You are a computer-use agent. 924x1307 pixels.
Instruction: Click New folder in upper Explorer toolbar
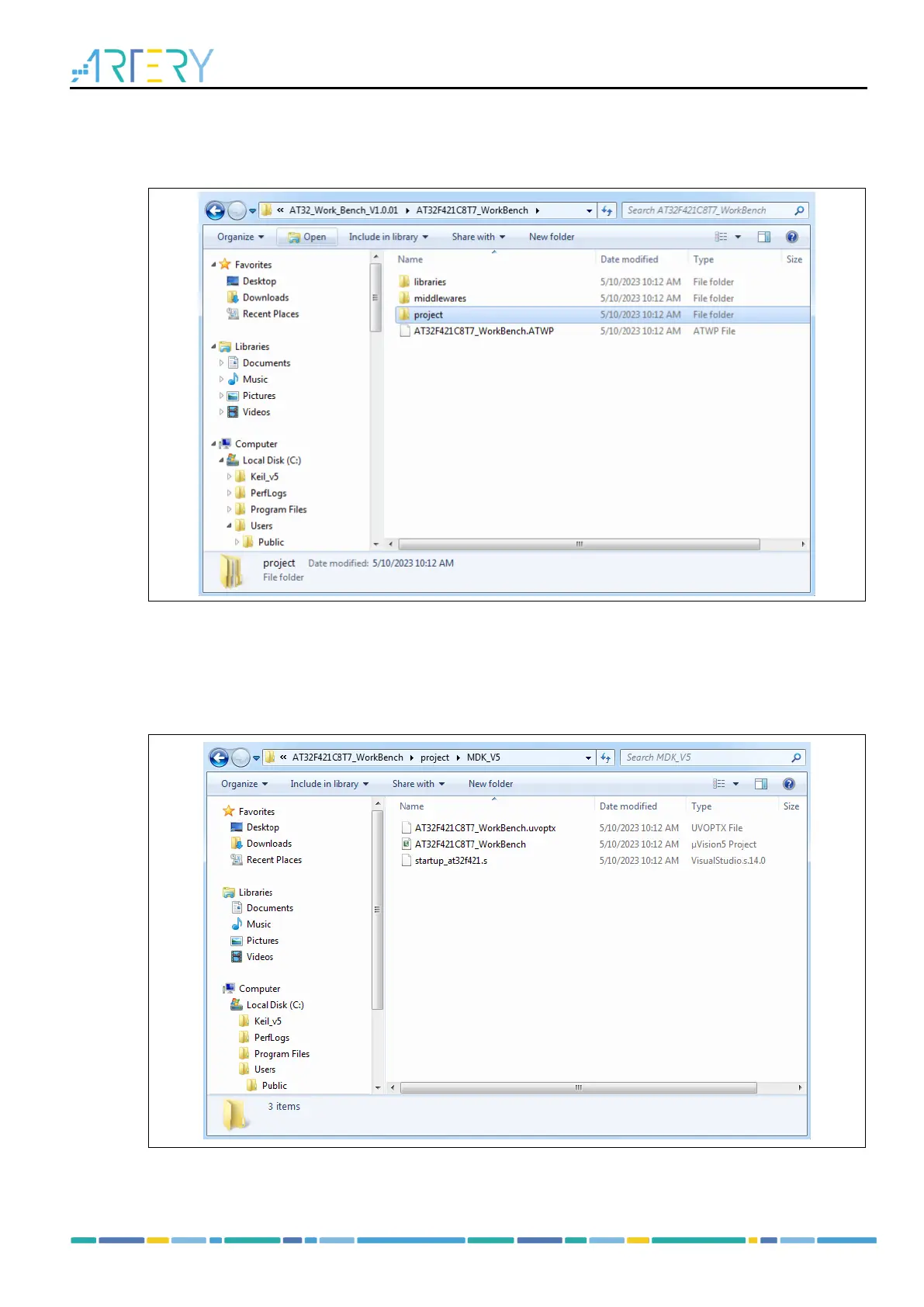(552, 237)
